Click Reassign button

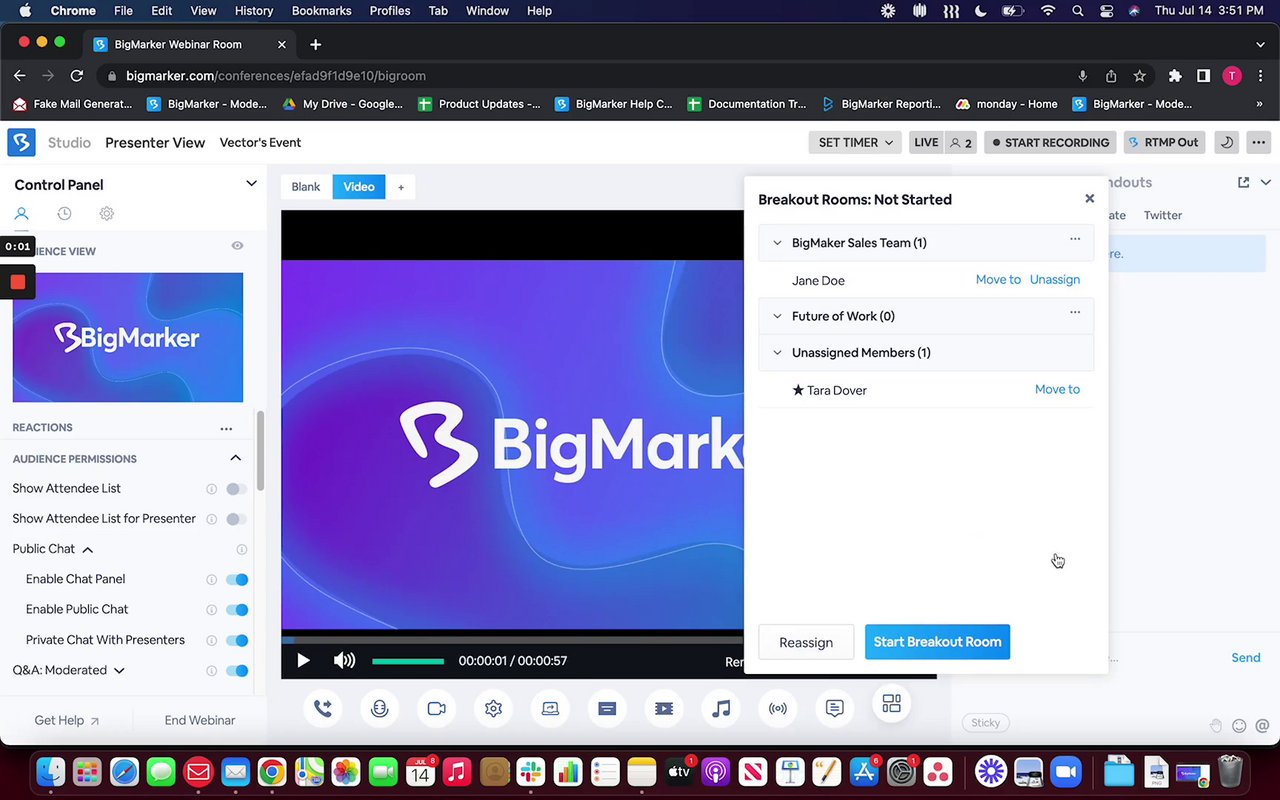coord(806,642)
